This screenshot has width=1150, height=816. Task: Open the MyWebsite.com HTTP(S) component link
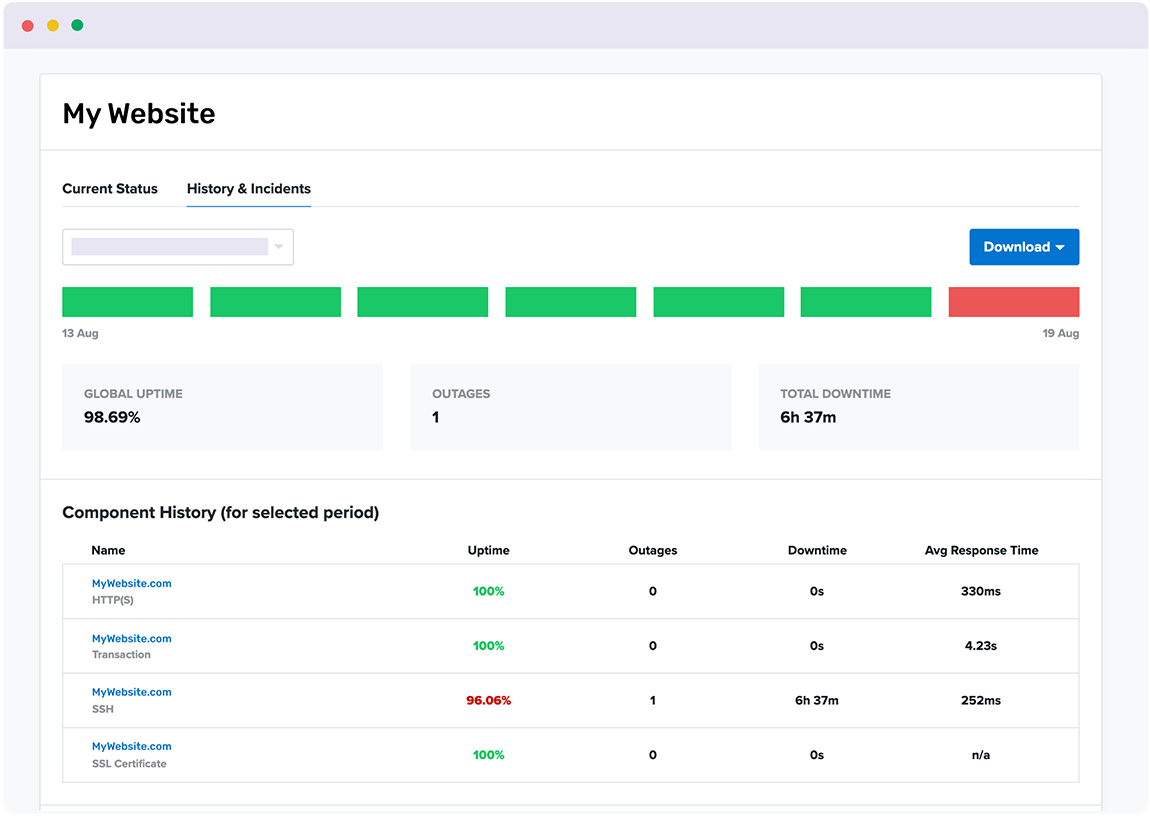coord(131,583)
